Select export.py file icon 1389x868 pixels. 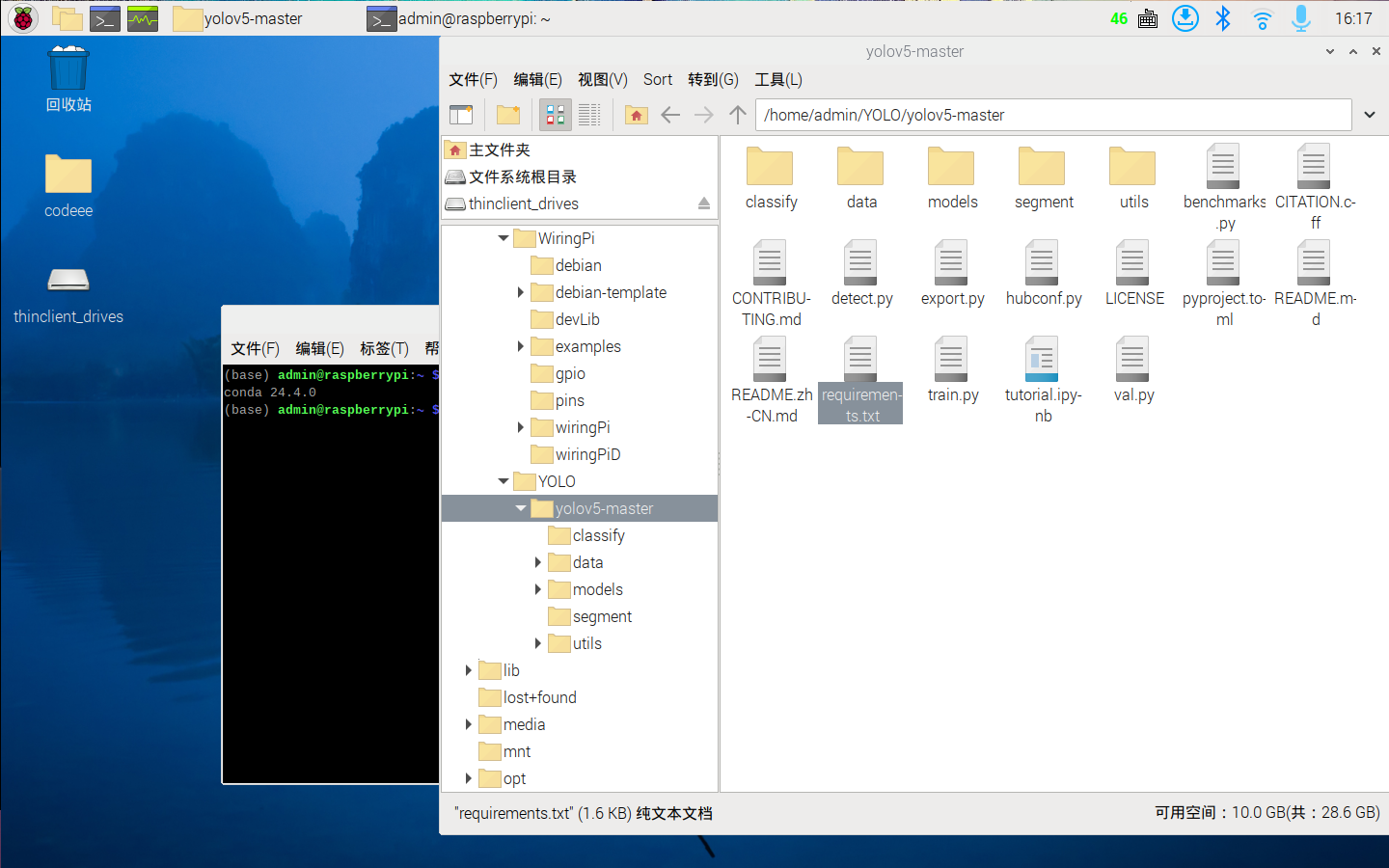coord(951,262)
